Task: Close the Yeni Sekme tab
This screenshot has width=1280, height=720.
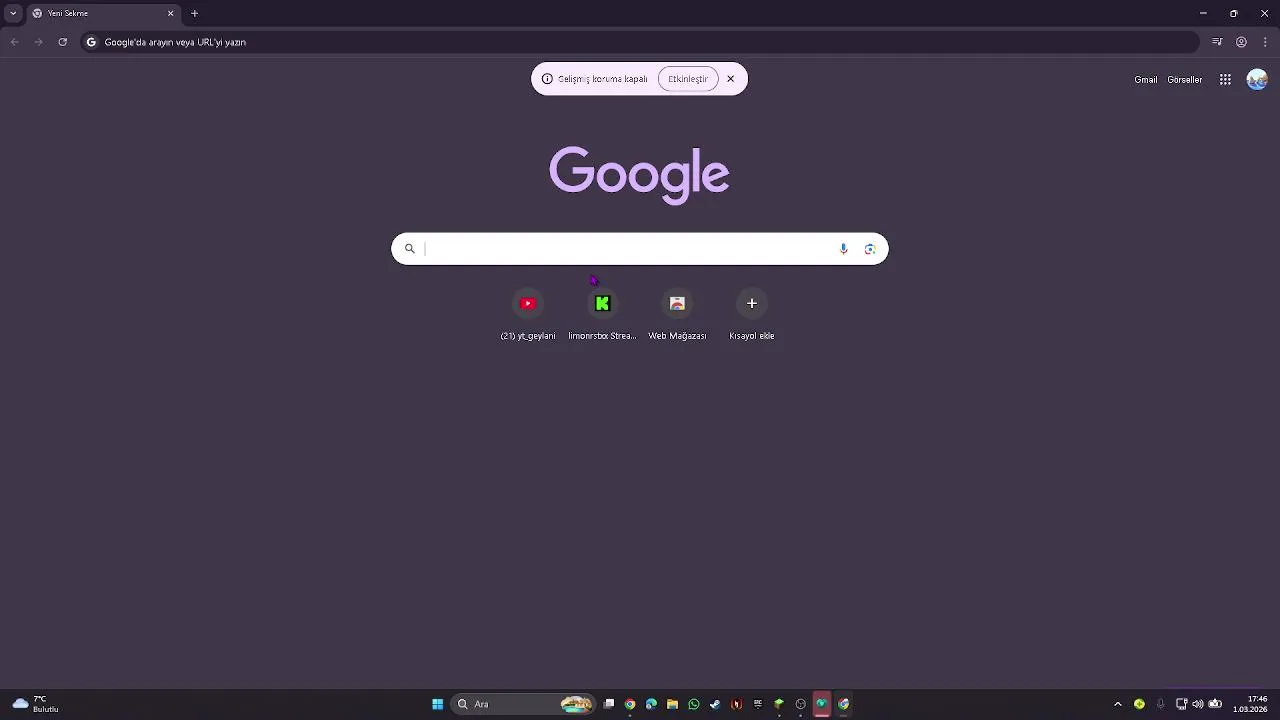Action: 170,13
